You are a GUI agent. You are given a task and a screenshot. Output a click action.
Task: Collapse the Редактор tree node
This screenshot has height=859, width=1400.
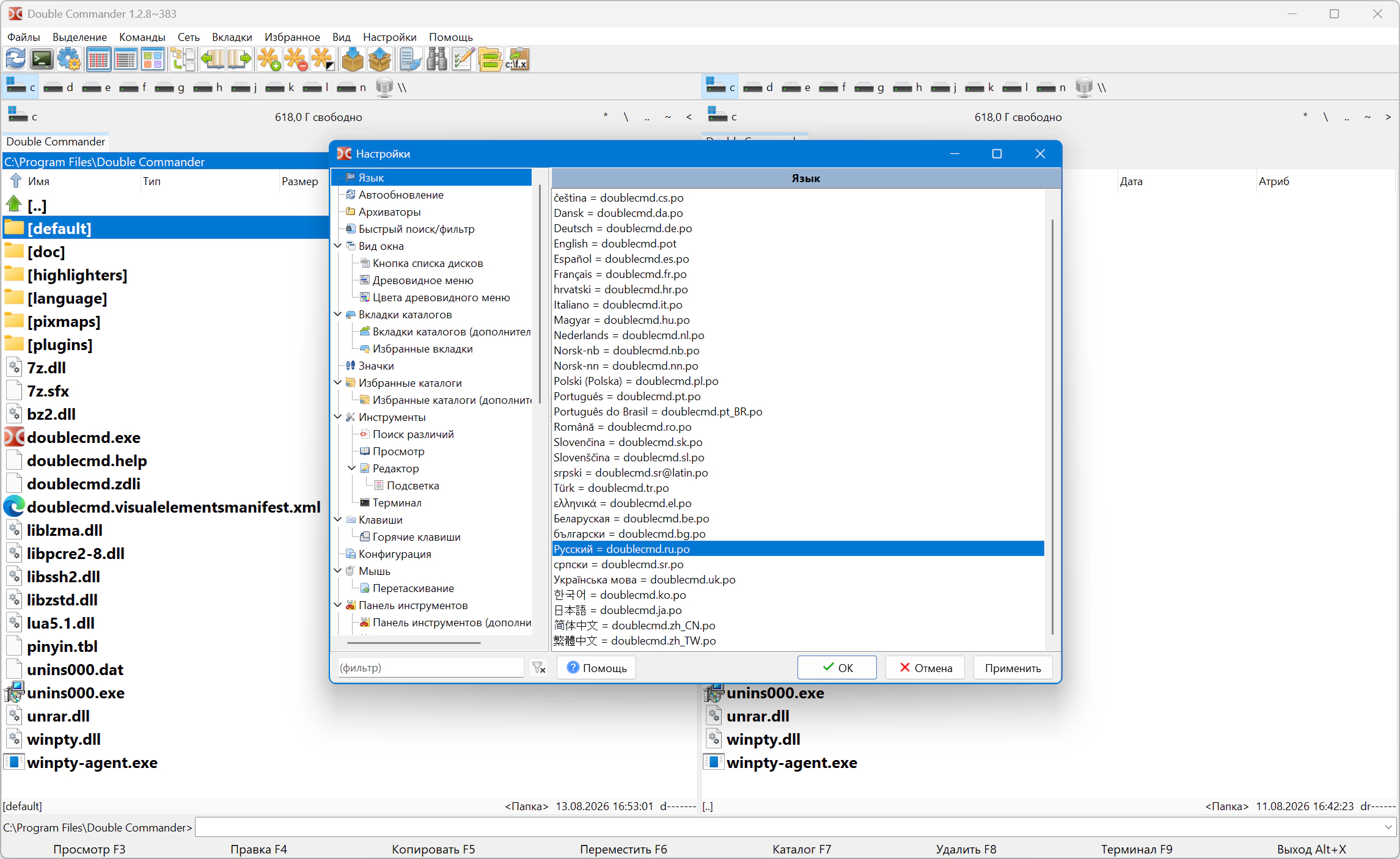[353, 468]
